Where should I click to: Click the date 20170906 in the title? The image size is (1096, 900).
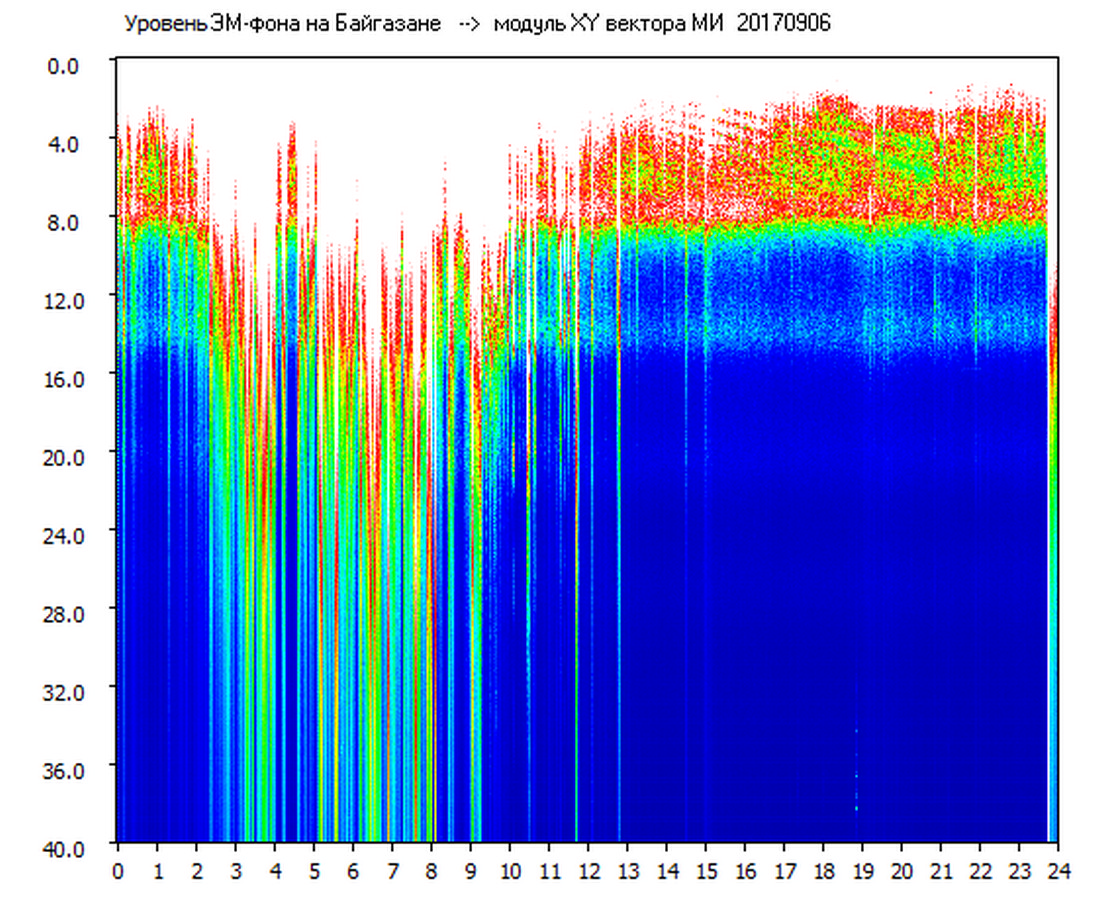(783, 24)
